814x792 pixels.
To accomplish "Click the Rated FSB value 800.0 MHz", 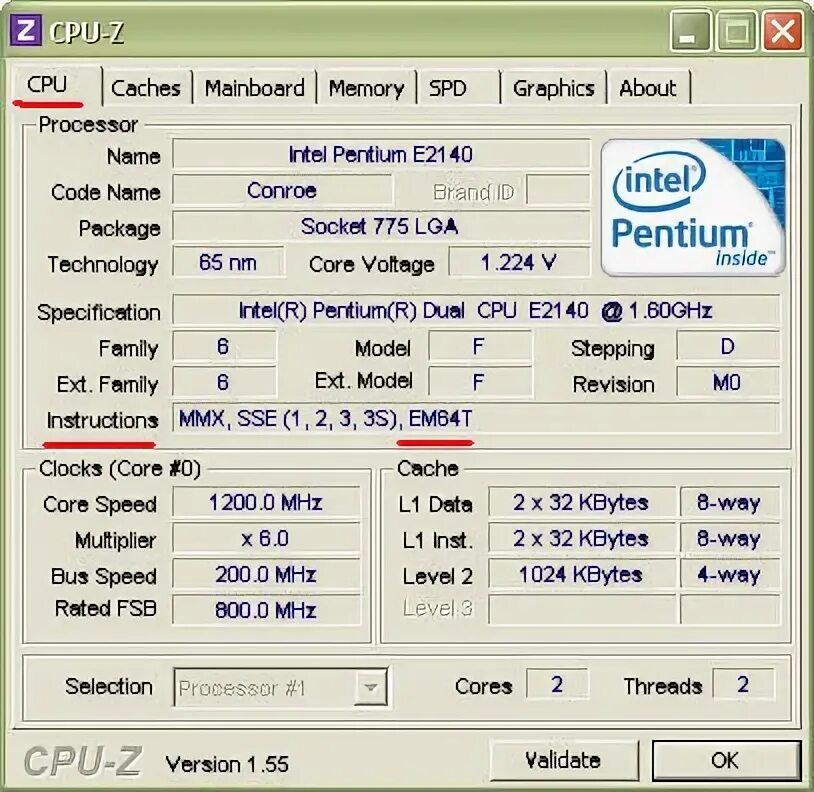I will point(266,610).
